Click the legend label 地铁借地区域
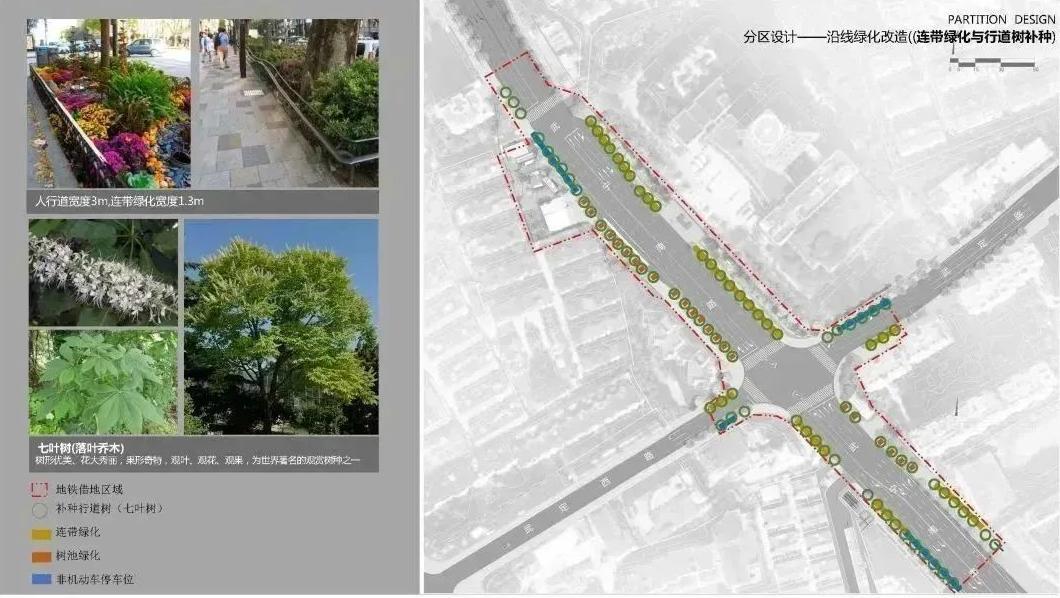 (89, 489)
